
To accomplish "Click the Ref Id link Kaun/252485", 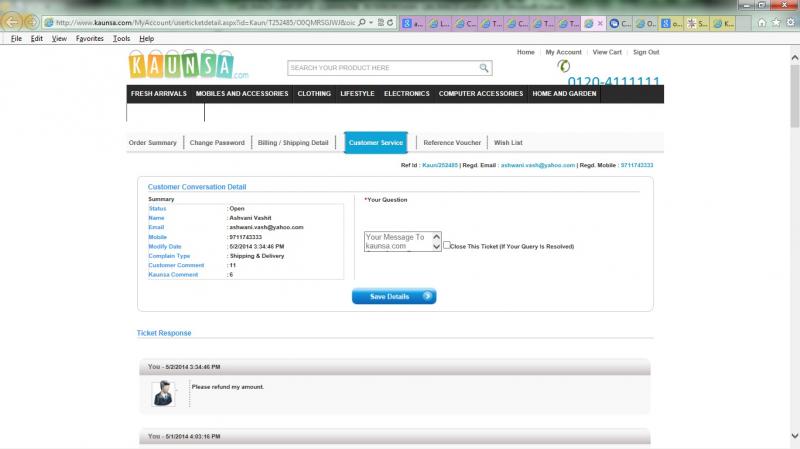I will point(440,165).
